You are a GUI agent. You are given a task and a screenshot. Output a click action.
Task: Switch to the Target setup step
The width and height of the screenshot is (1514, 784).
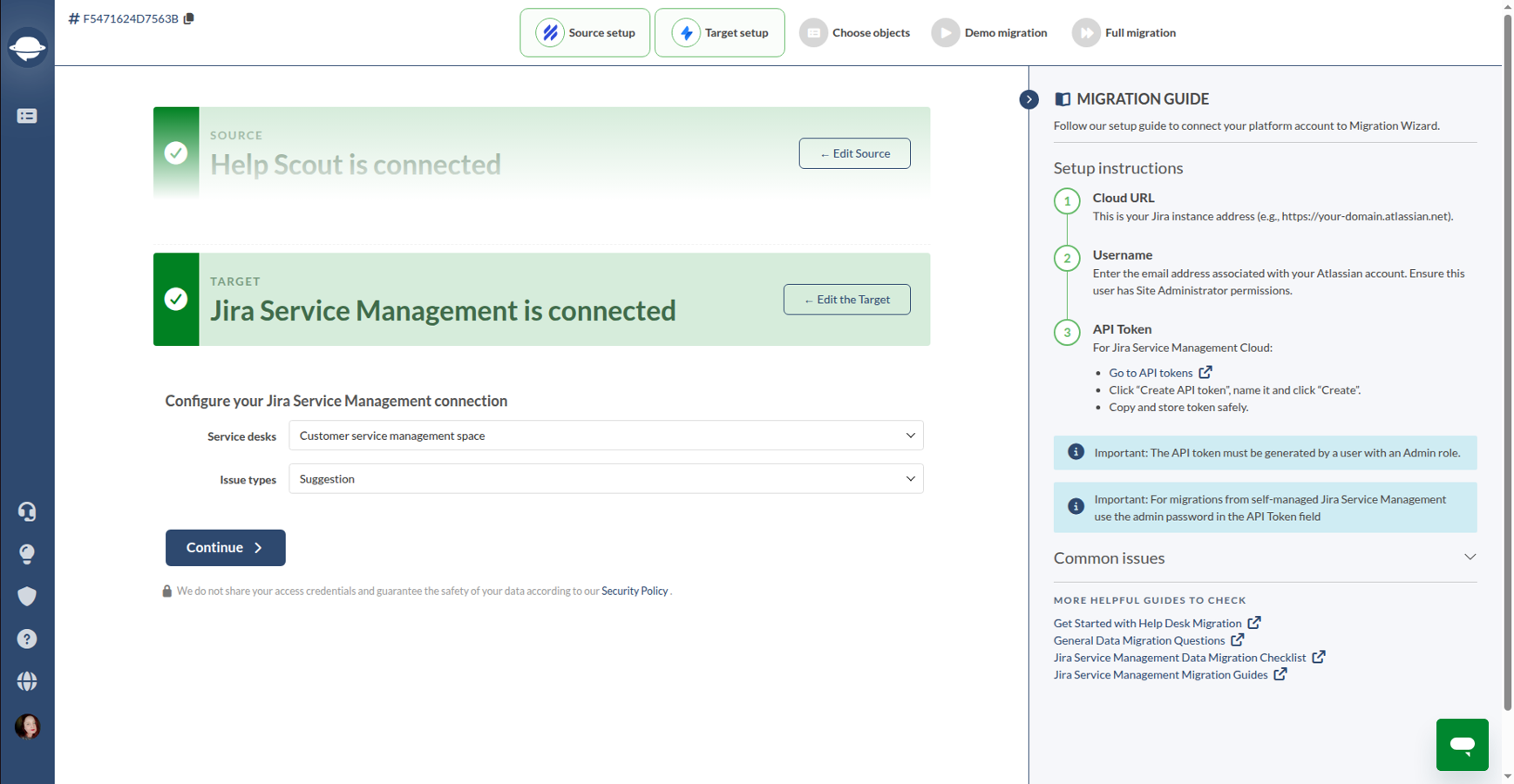click(x=720, y=33)
